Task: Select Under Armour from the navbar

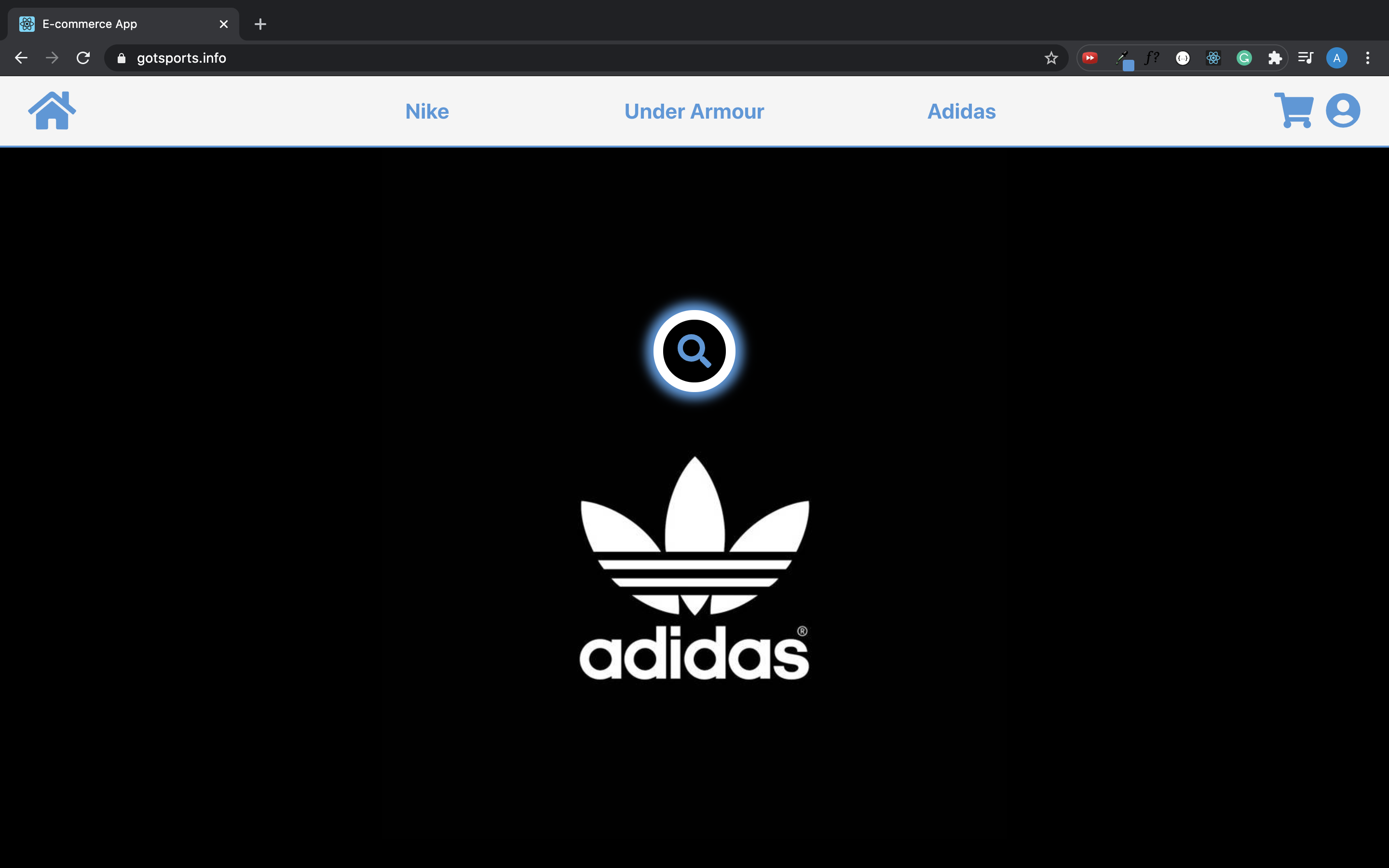Action: 694,111
